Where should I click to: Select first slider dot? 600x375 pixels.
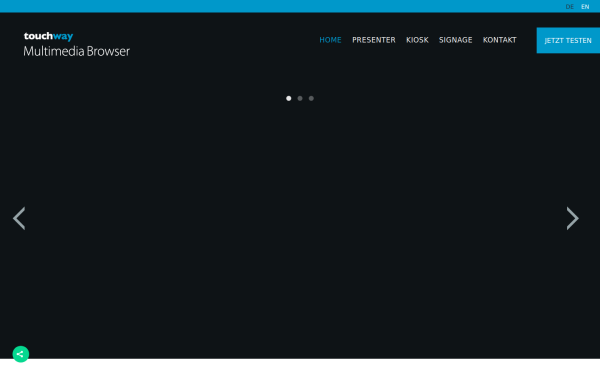[x=289, y=98]
